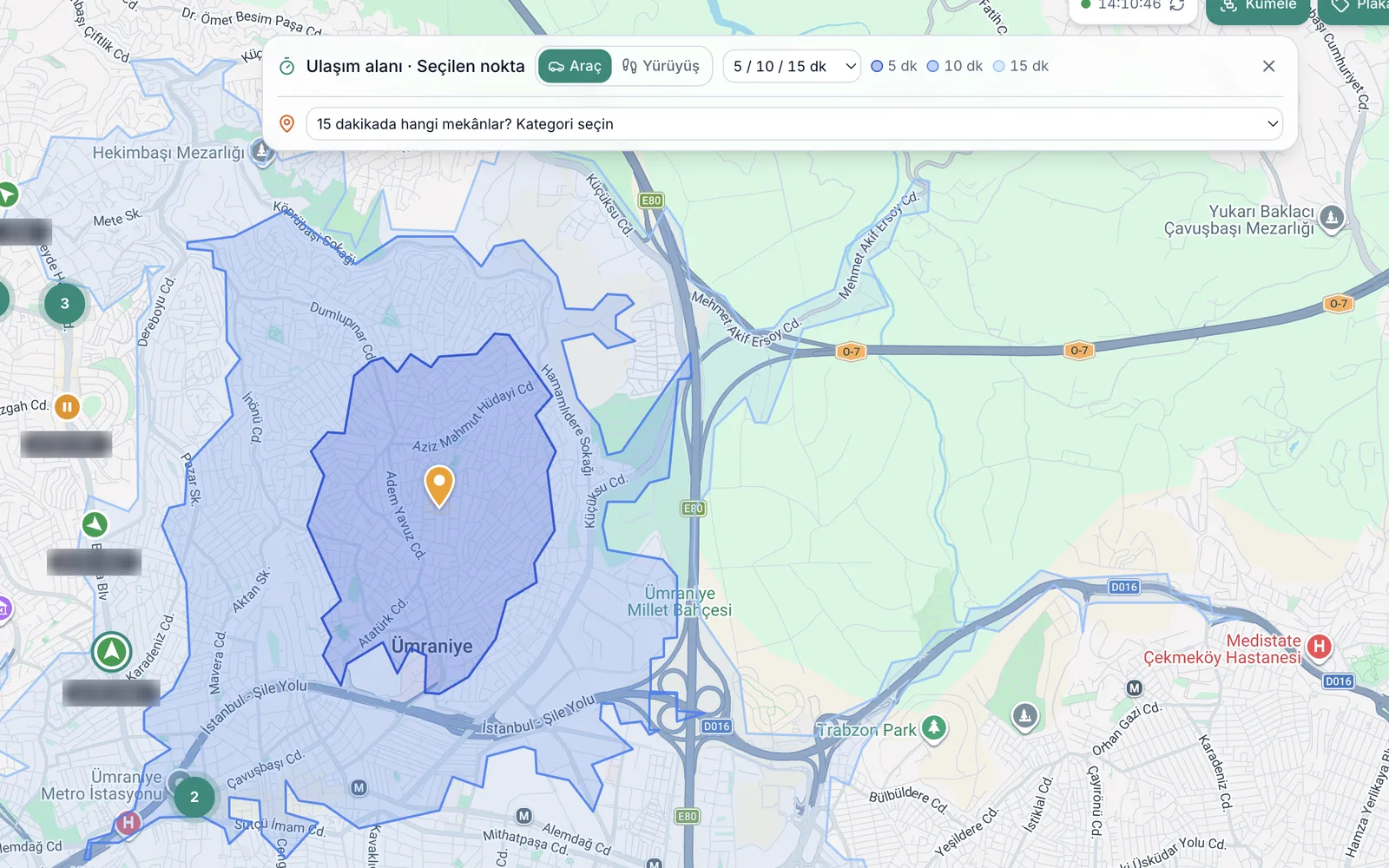Expand the Kategori seçin category dropdown

[794, 124]
